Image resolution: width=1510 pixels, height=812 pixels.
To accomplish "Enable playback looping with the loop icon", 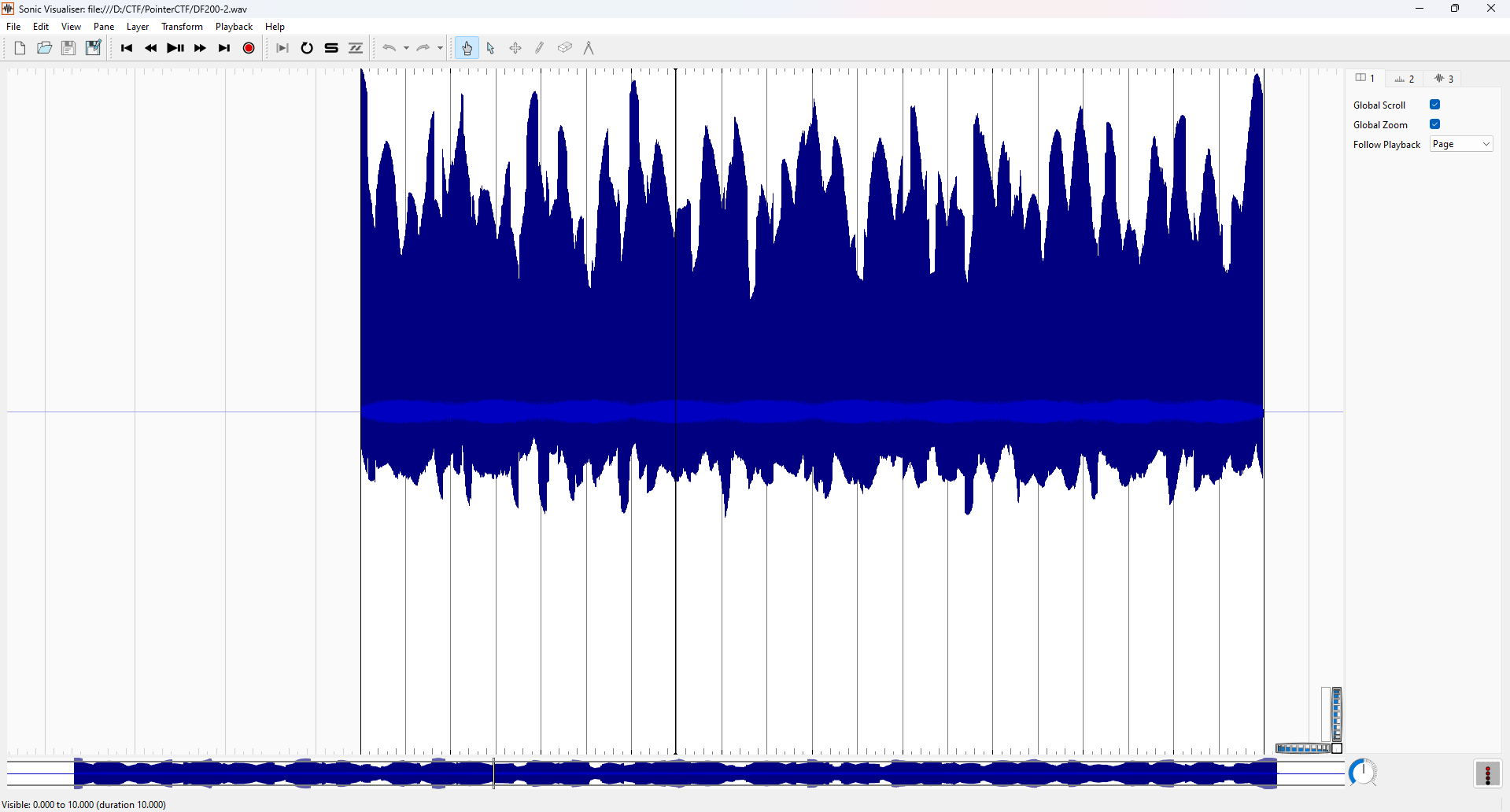I will click(307, 48).
